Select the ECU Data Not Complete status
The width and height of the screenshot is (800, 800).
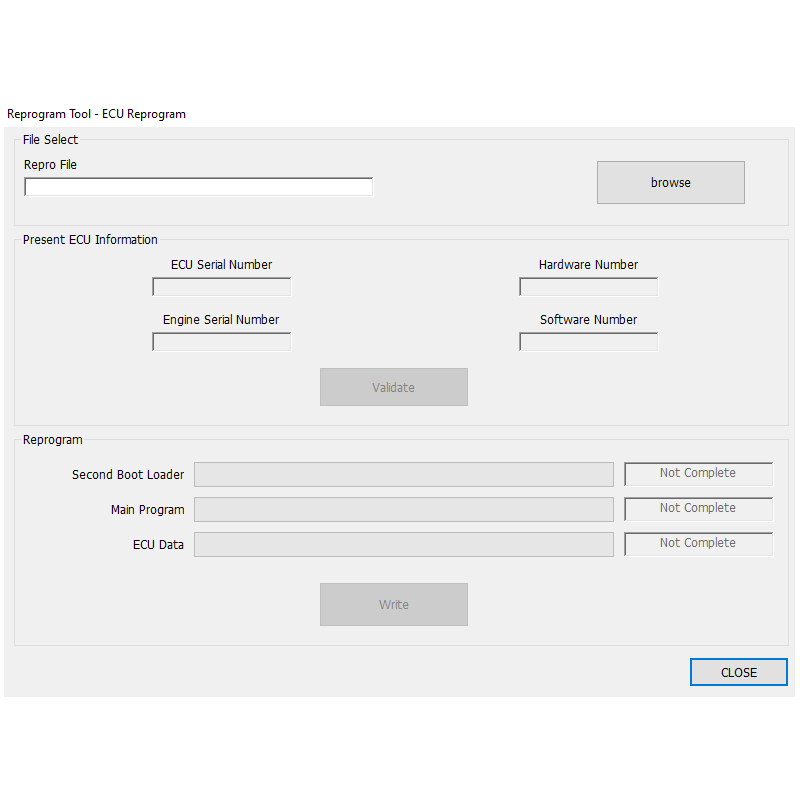click(x=698, y=544)
